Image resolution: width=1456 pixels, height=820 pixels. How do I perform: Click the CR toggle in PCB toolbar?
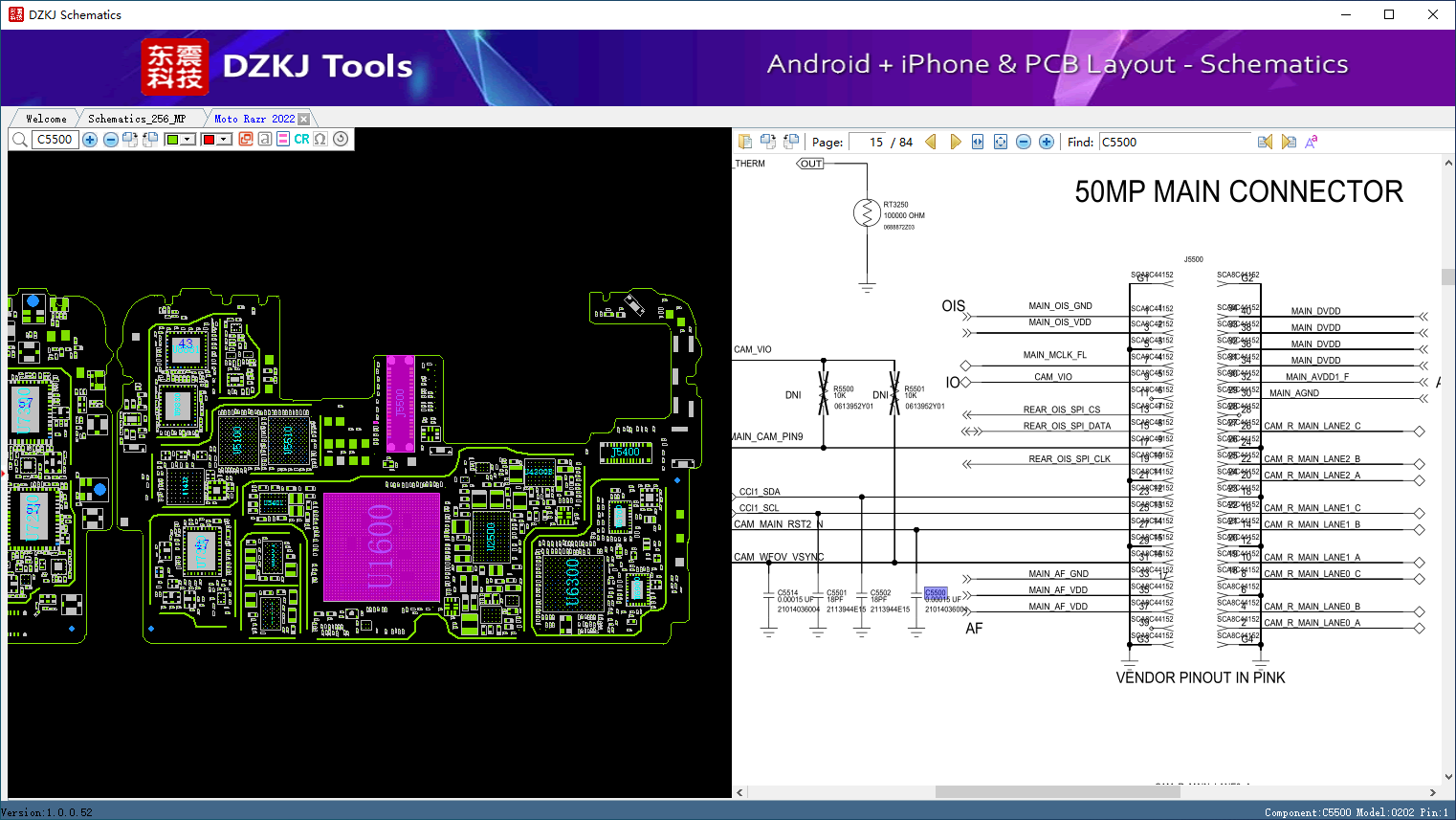pos(301,140)
